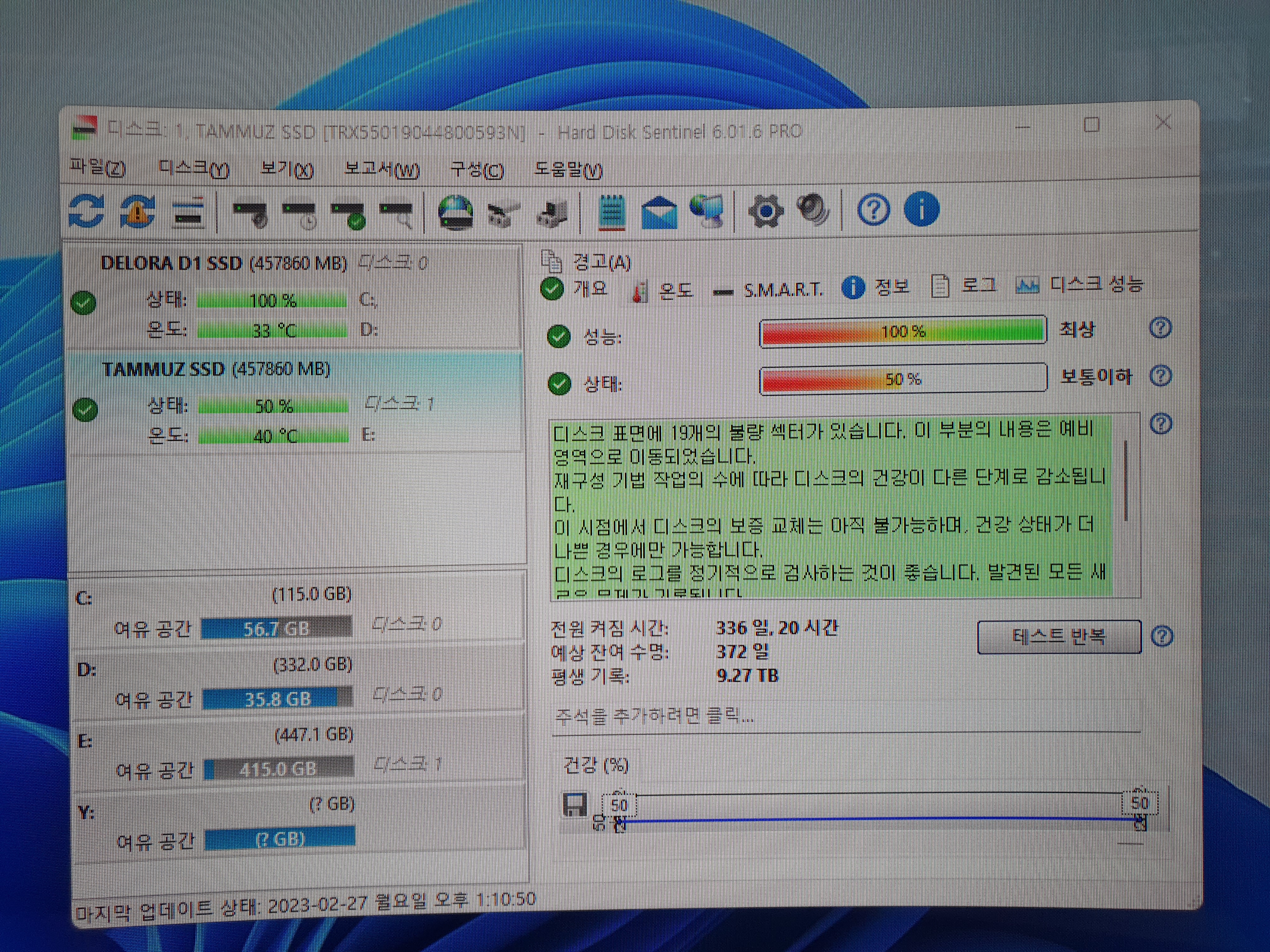
Task: Switch to the 정보 tab
Action: pyautogui.click(x=876, y=287)
